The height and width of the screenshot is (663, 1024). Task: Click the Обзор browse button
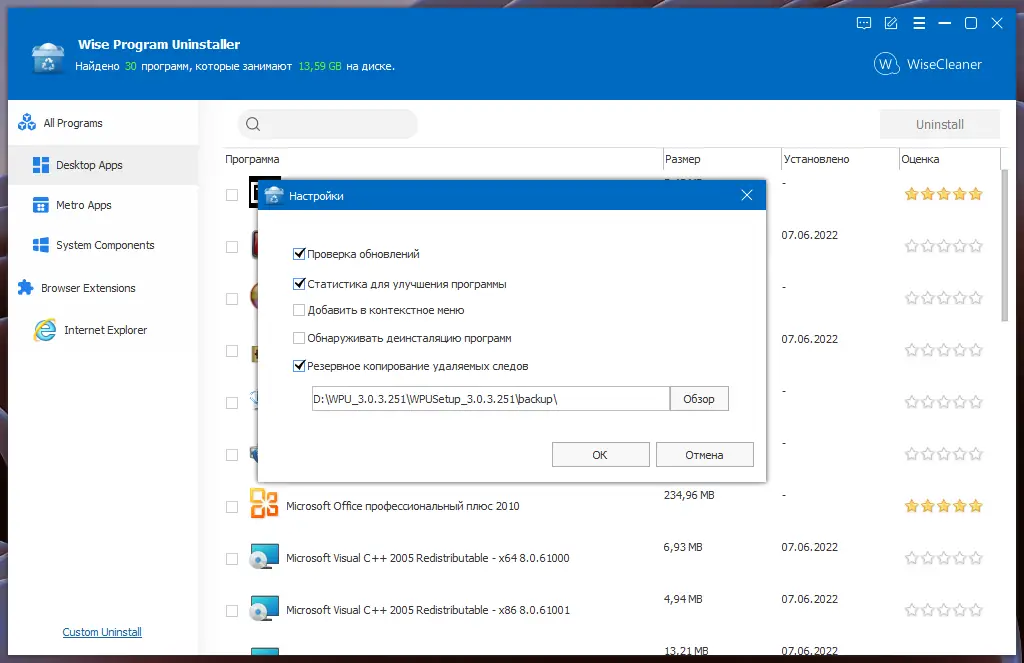(x=699, y=398)
